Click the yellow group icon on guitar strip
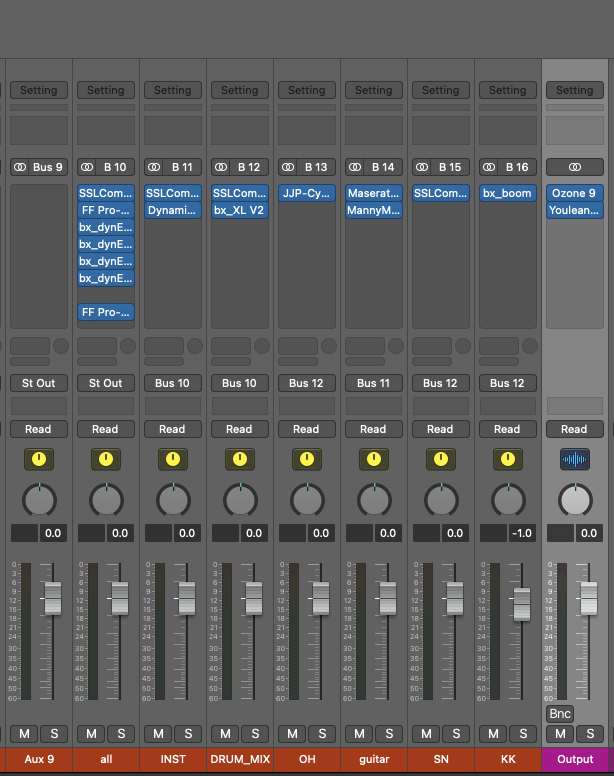Screen dimensions: 614x776 (x=374, y=459)
